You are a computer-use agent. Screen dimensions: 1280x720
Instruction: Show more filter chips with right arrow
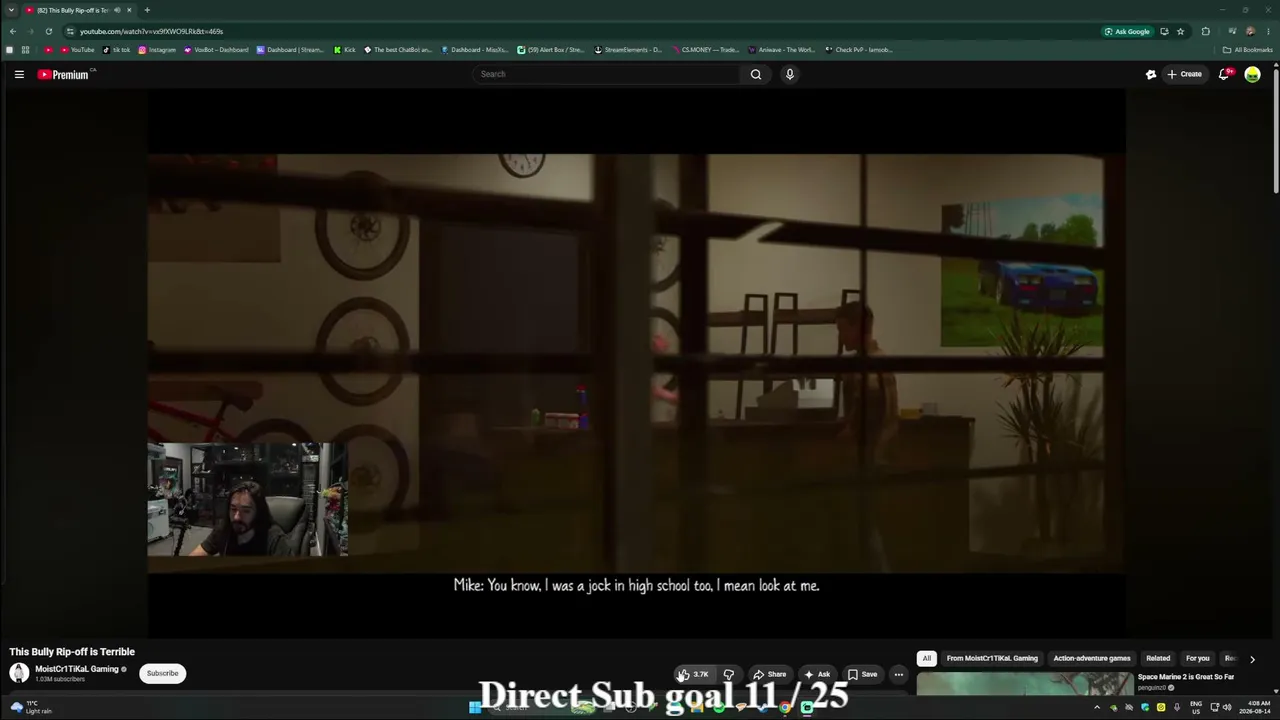(1252, 659)
